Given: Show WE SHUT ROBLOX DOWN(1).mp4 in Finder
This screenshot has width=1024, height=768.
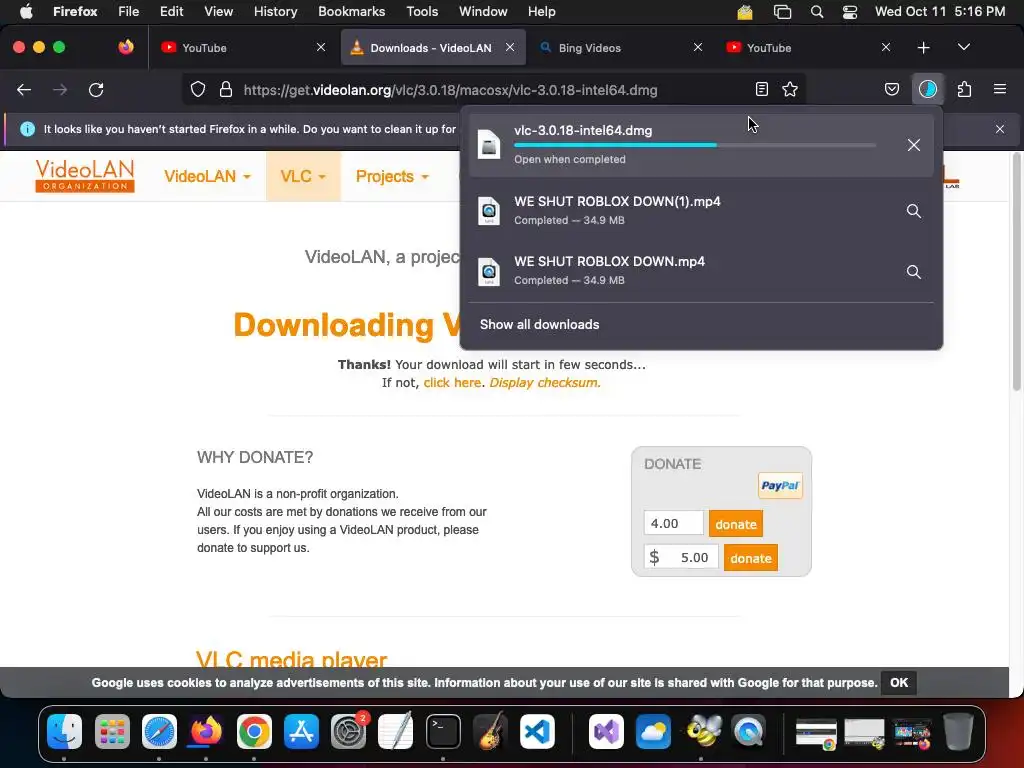Looking at the screenshot, I should (x=914, y=211).
